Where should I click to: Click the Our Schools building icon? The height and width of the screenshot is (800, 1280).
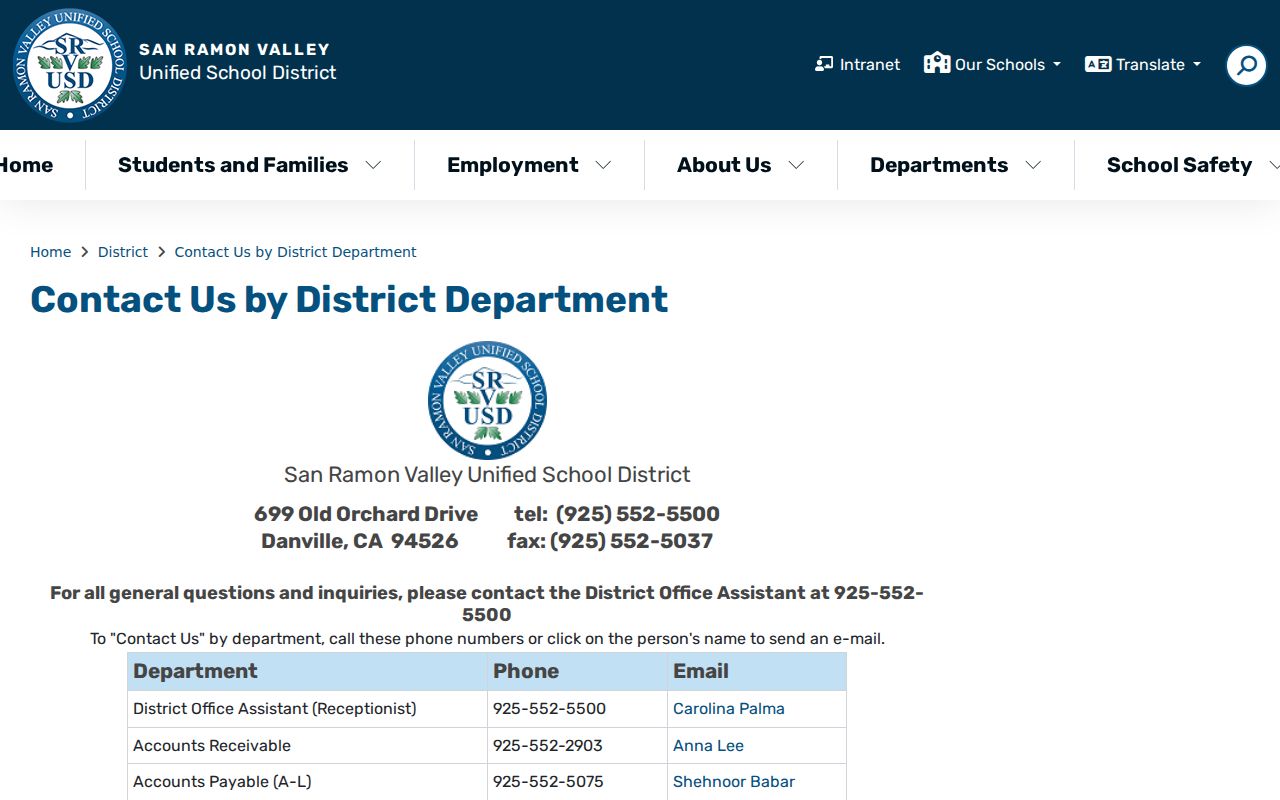(937, 63)
